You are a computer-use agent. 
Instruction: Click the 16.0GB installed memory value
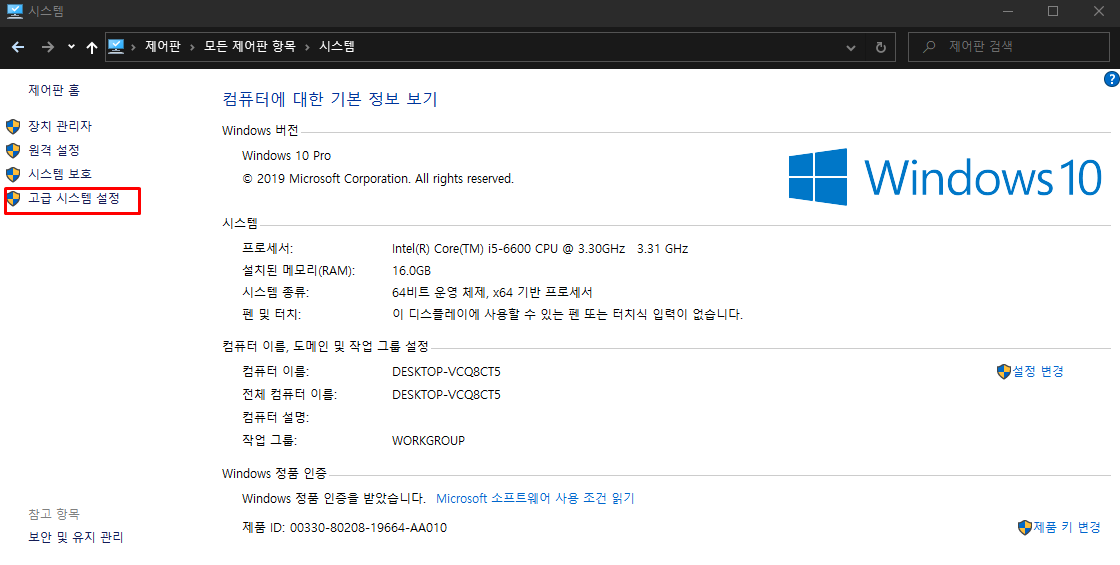[411, 271]
